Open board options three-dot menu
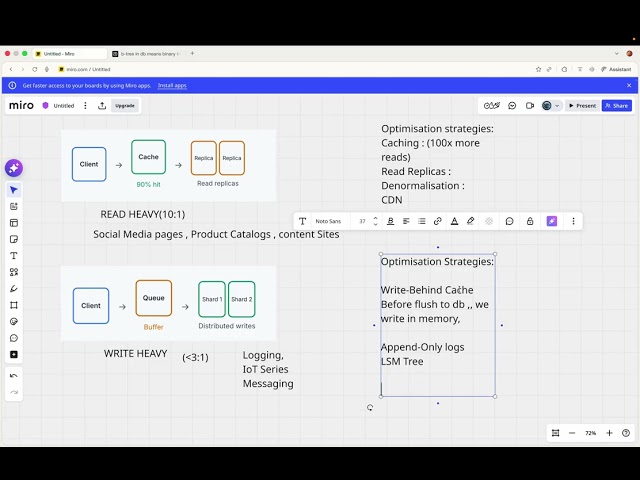The width and height of the screenshot is (640, 480). click(85, 106)
